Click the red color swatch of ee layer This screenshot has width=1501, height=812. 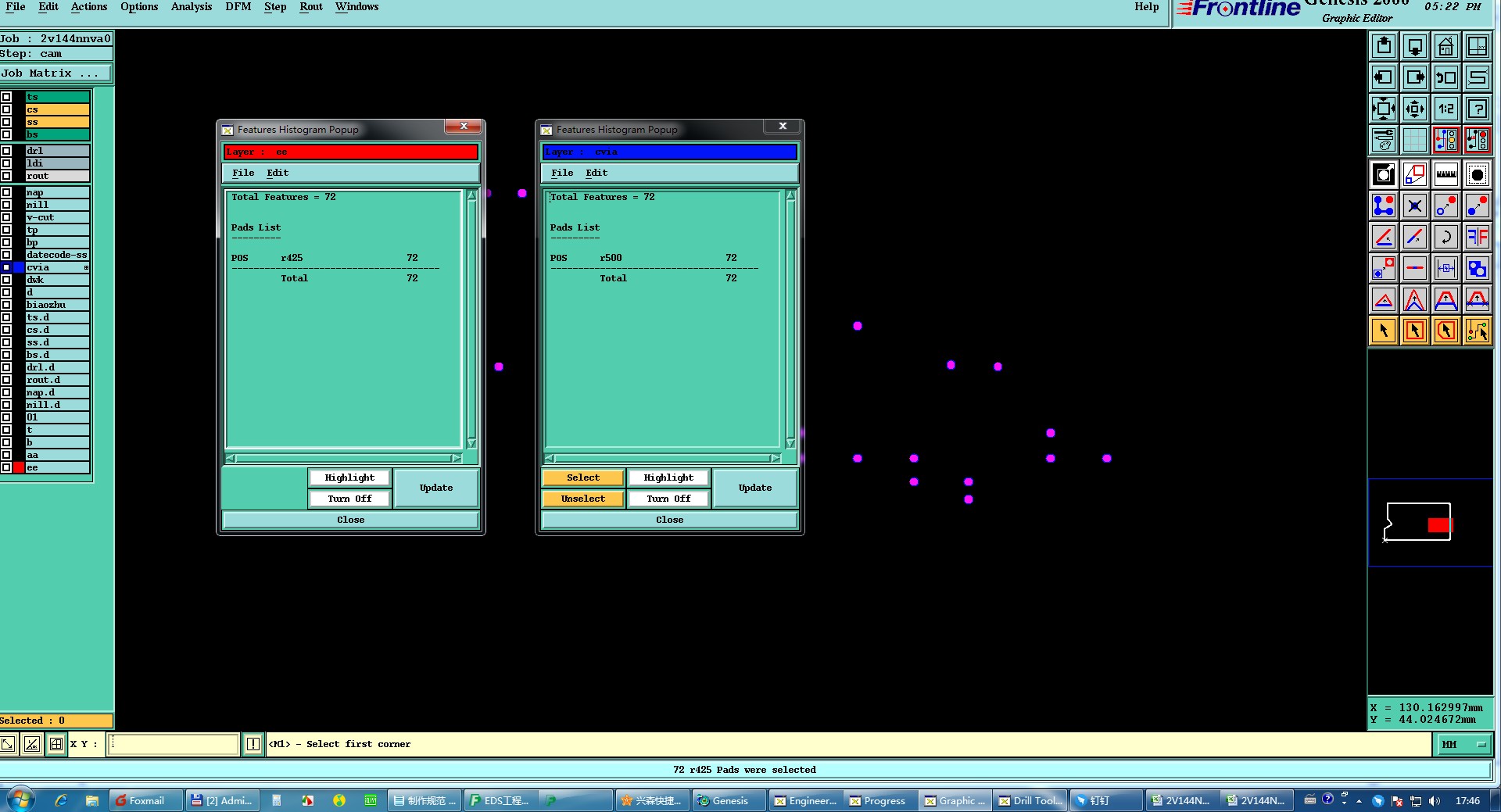coord(19,467)
